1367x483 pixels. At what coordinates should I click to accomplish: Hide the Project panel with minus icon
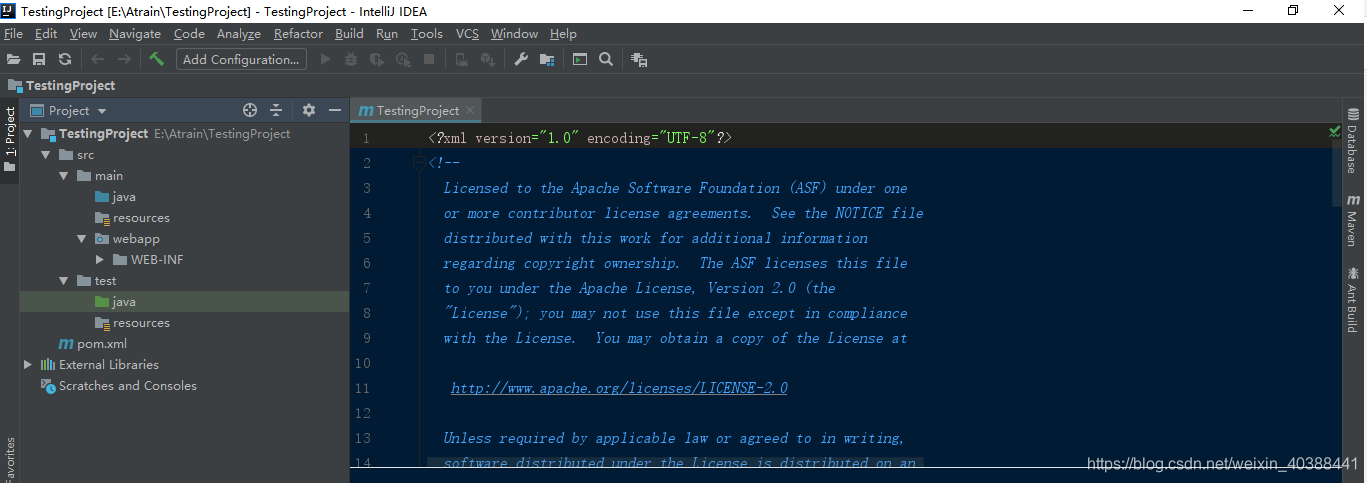[335, 110]
